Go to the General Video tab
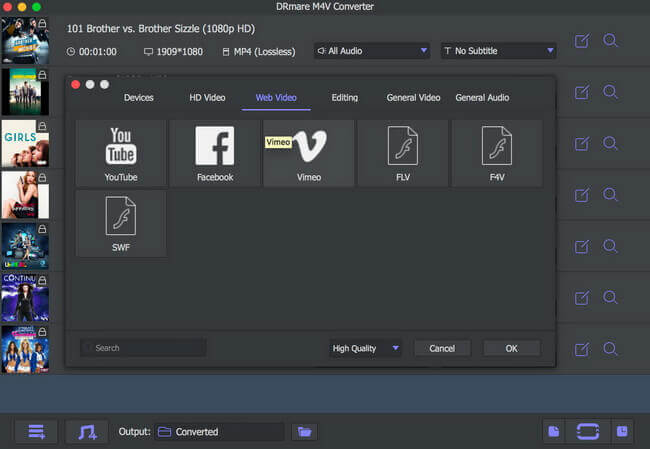 coord(413,98)
